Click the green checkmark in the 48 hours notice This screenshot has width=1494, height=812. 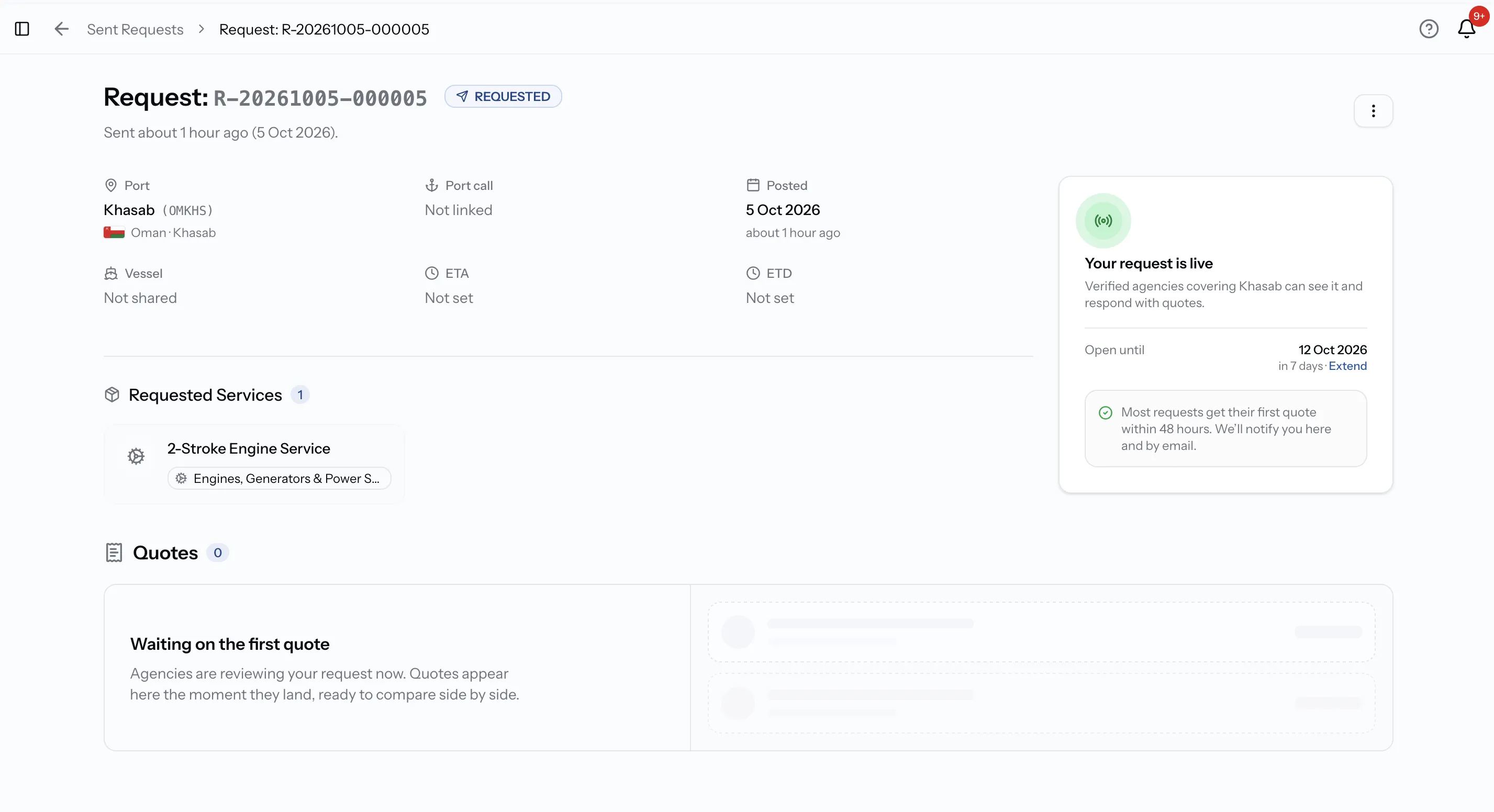coord(1106,413)
